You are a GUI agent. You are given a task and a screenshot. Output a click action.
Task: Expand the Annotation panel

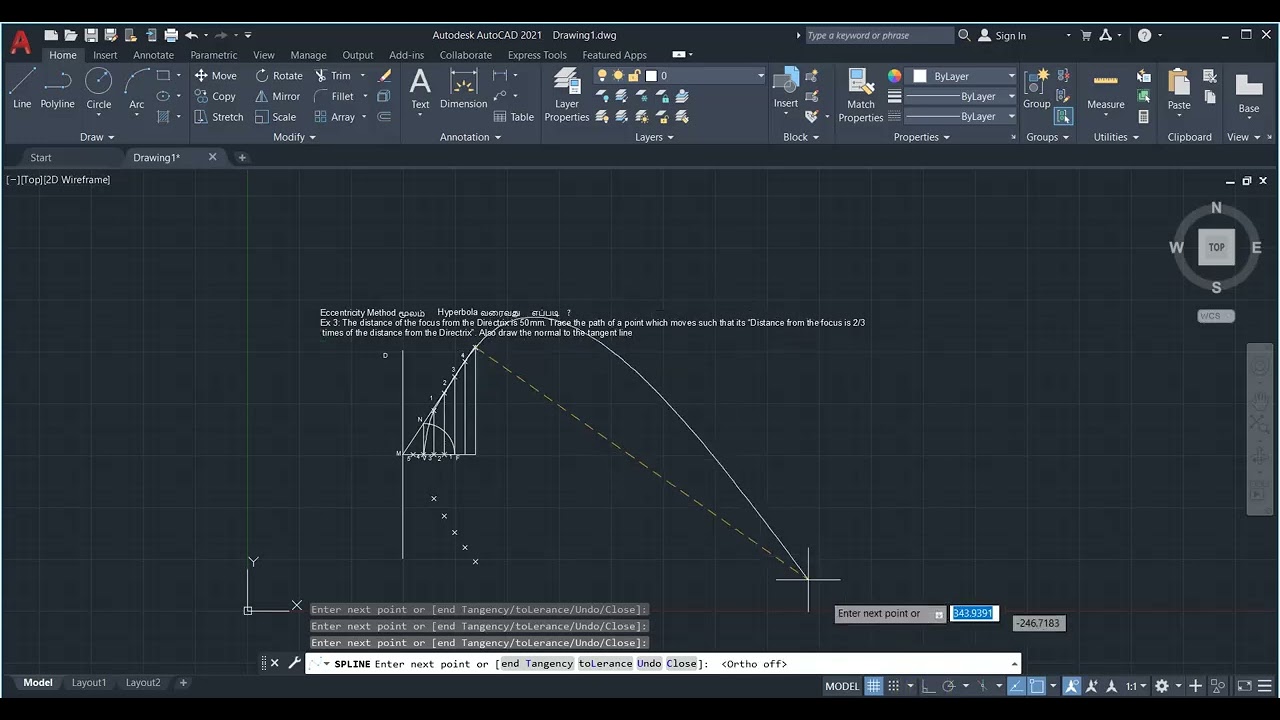click(471, 137)
